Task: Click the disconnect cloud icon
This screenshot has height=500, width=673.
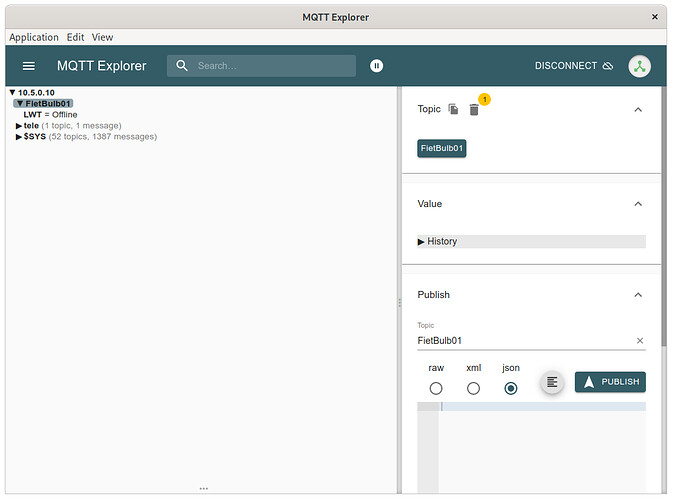Action: (x=608, y=66)
